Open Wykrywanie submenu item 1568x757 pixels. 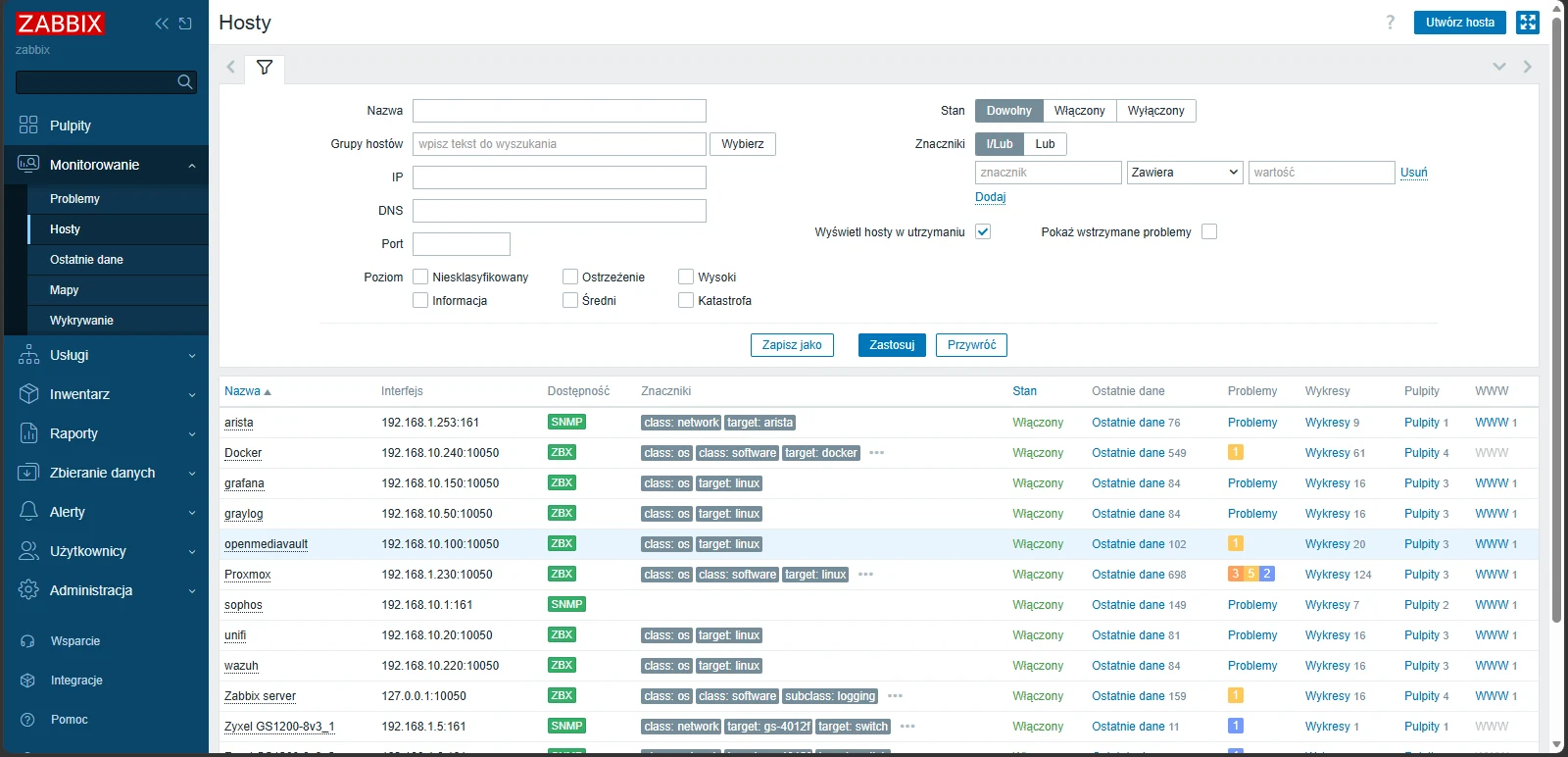(x=119, y=321)
